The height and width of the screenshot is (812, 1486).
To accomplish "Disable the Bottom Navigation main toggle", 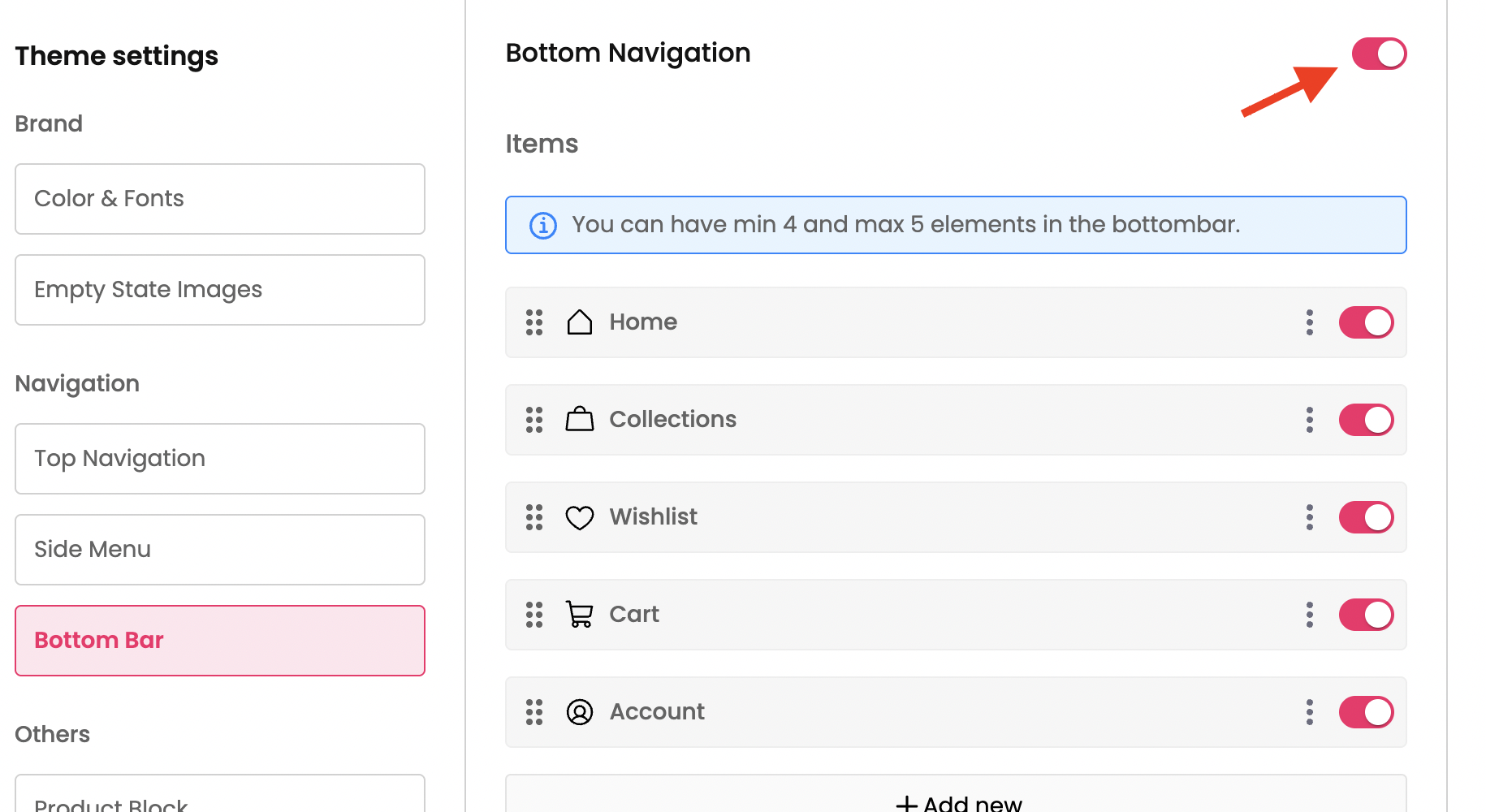I will [x=1379, y=54].
